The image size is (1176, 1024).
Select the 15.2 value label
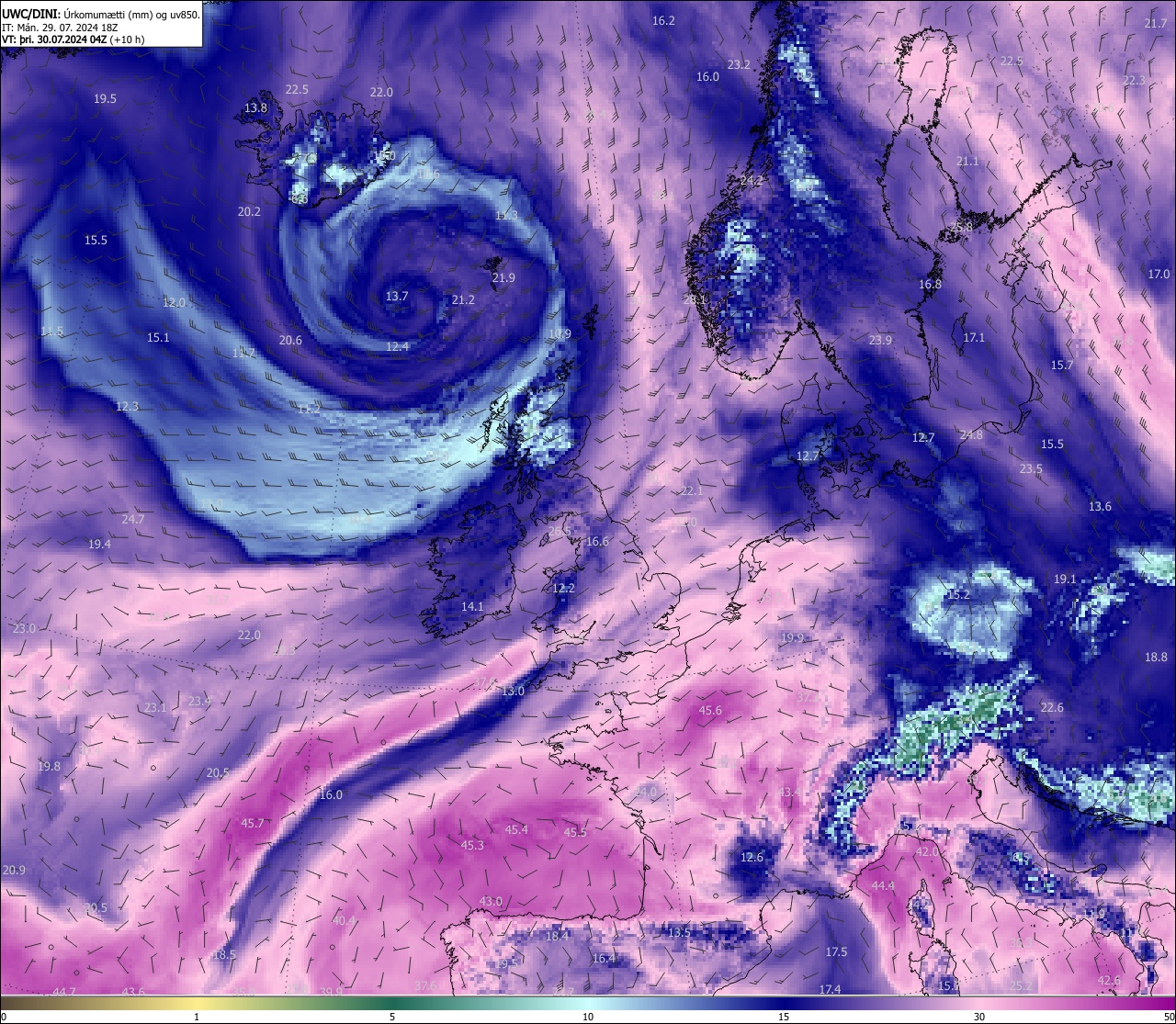(958, 594)
